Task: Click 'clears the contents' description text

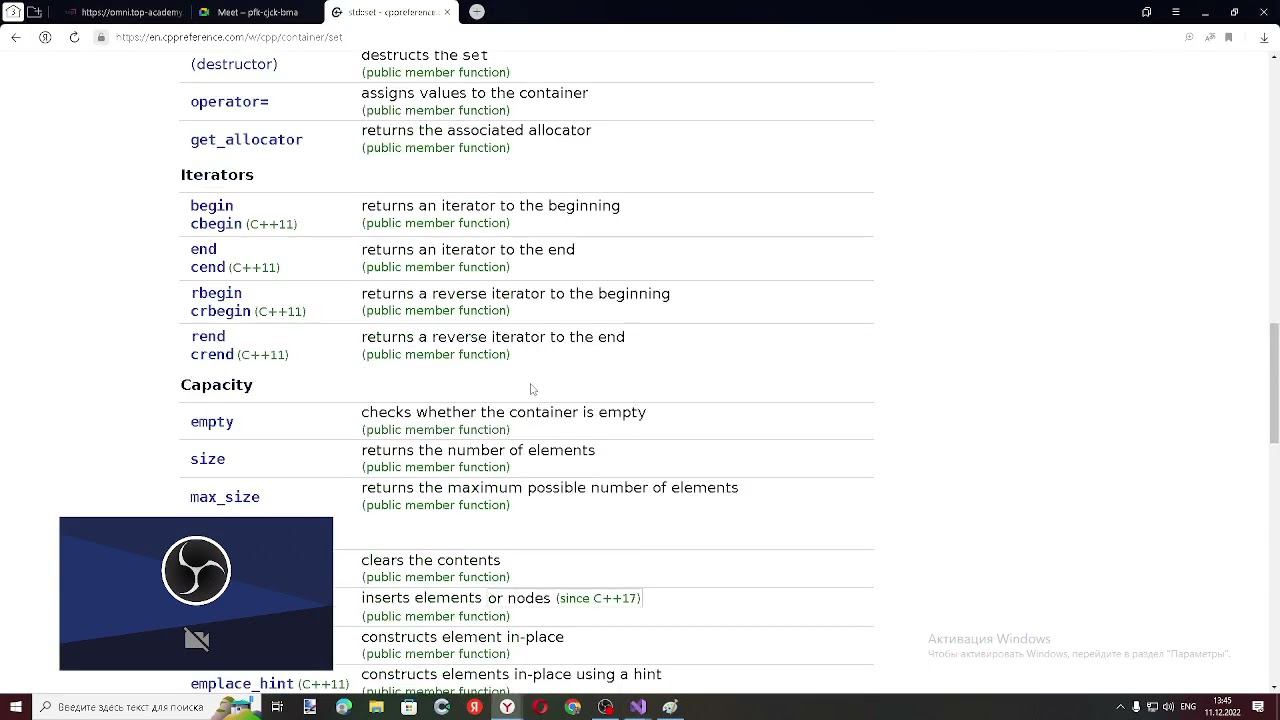Action: tap(431, 560)
